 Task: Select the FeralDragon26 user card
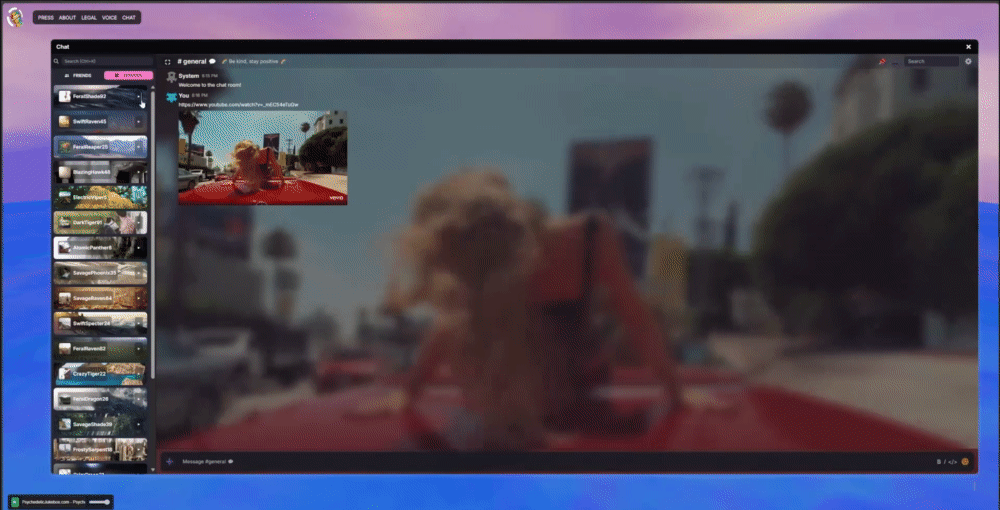point(100,398)
